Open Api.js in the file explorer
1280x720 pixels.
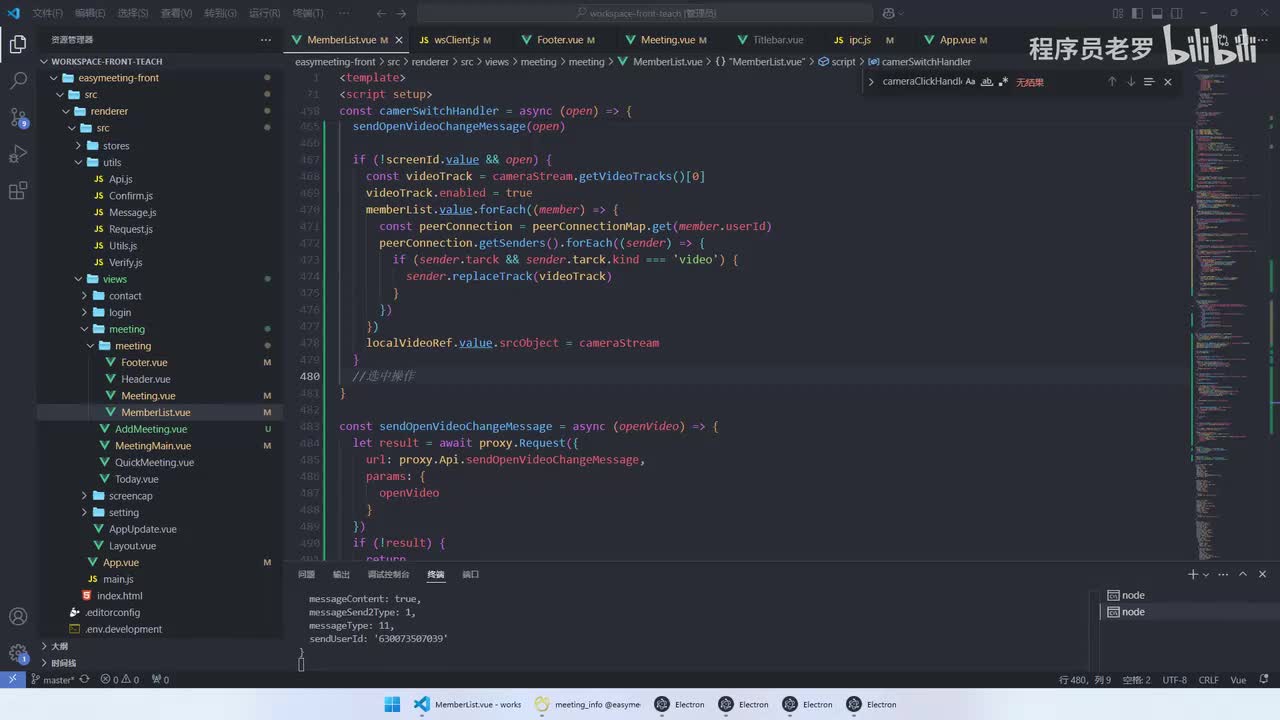click(121, 179)
